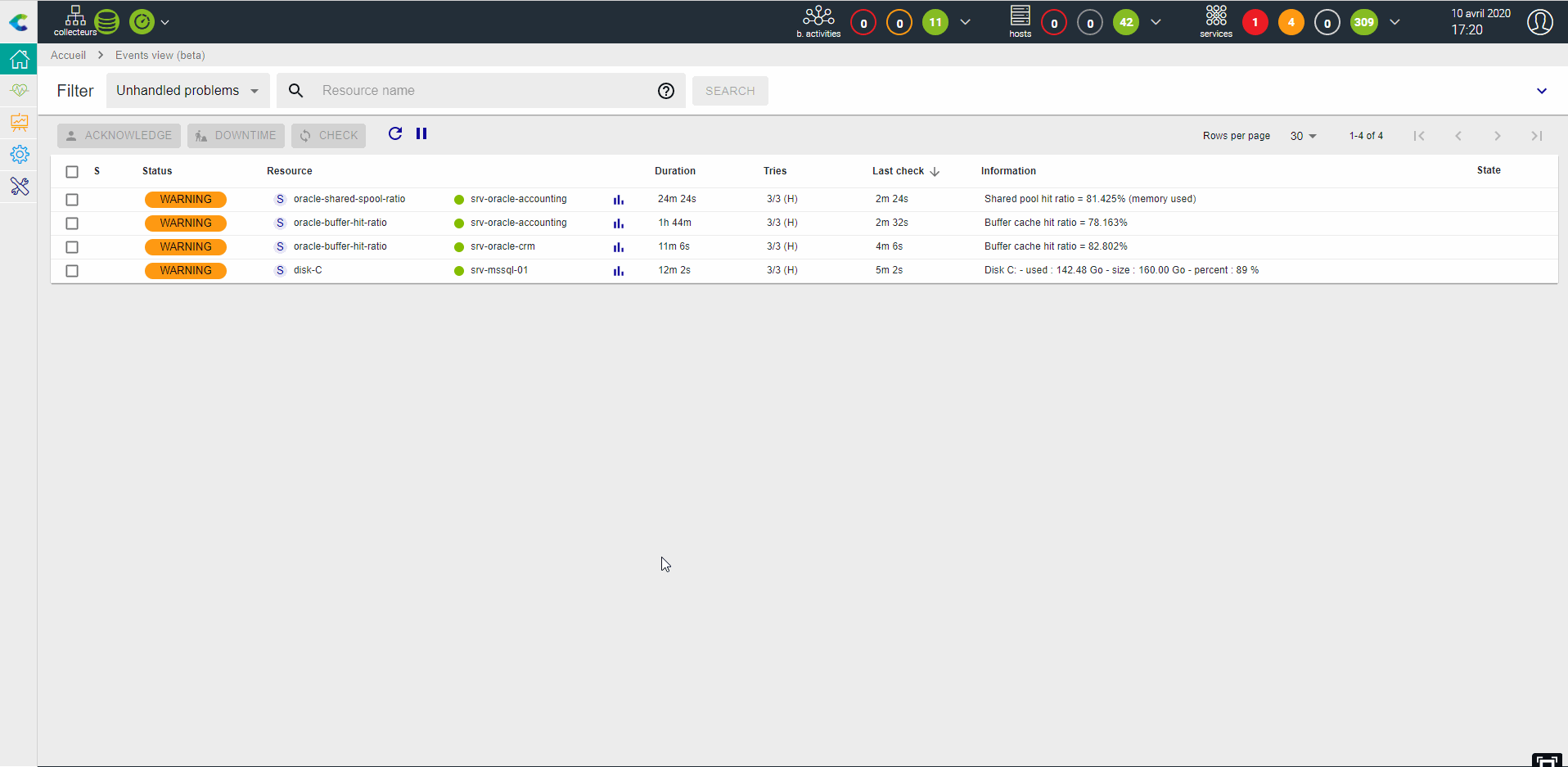This screenshot has width=1568, height=767.
Task: Sort by Duration column header
Action: [675, 171]
